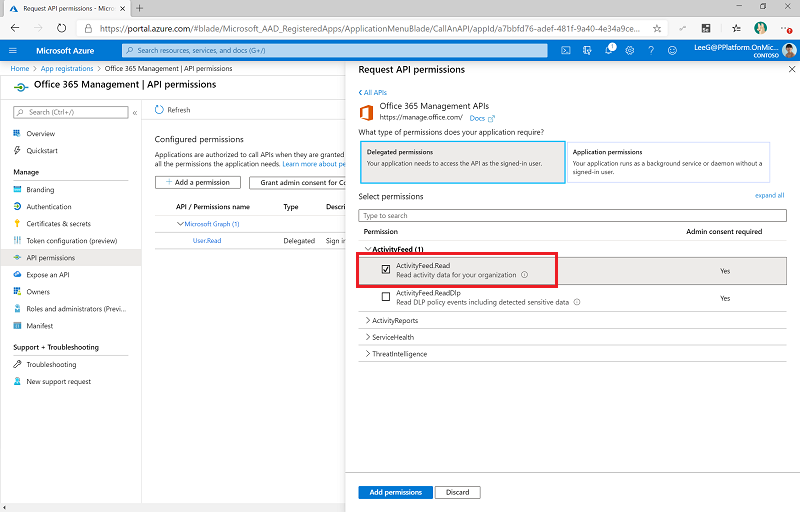Open Learn more about permissions link
Viewport: 800px width, 512px height.
[314, 164]
